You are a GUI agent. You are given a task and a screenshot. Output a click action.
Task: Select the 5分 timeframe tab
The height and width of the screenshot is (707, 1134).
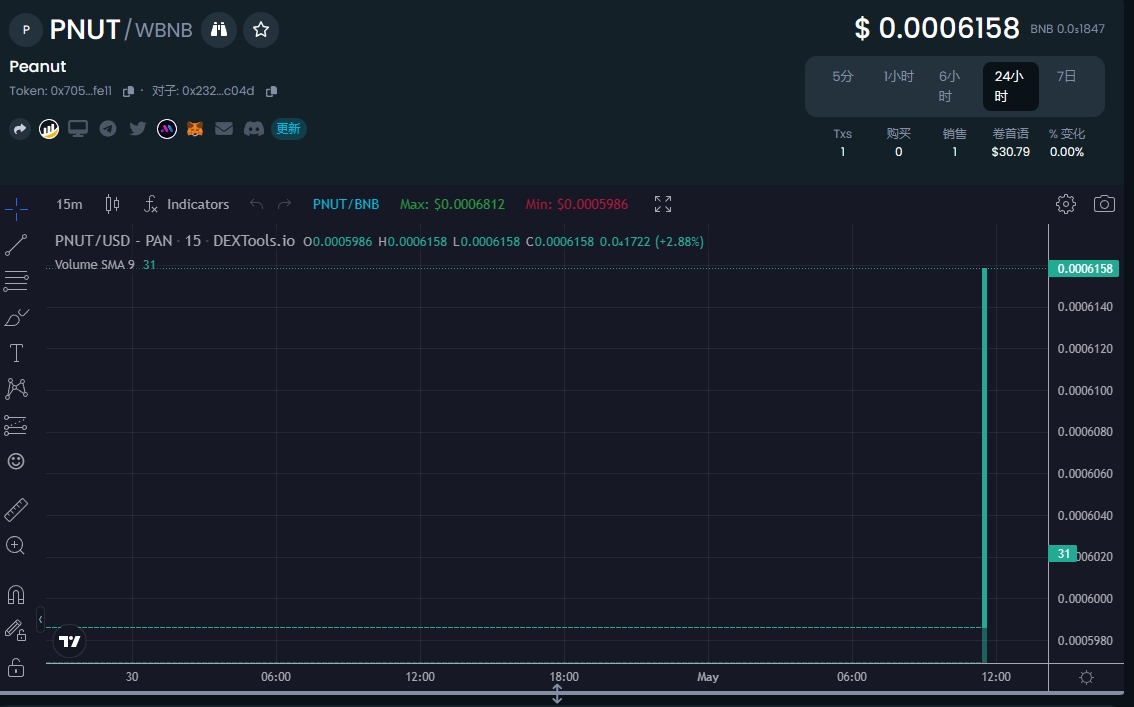843,77
